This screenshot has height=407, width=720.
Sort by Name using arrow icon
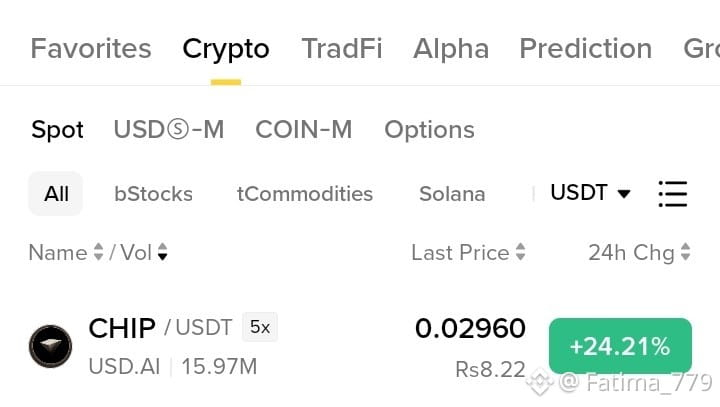click(98, 252)
